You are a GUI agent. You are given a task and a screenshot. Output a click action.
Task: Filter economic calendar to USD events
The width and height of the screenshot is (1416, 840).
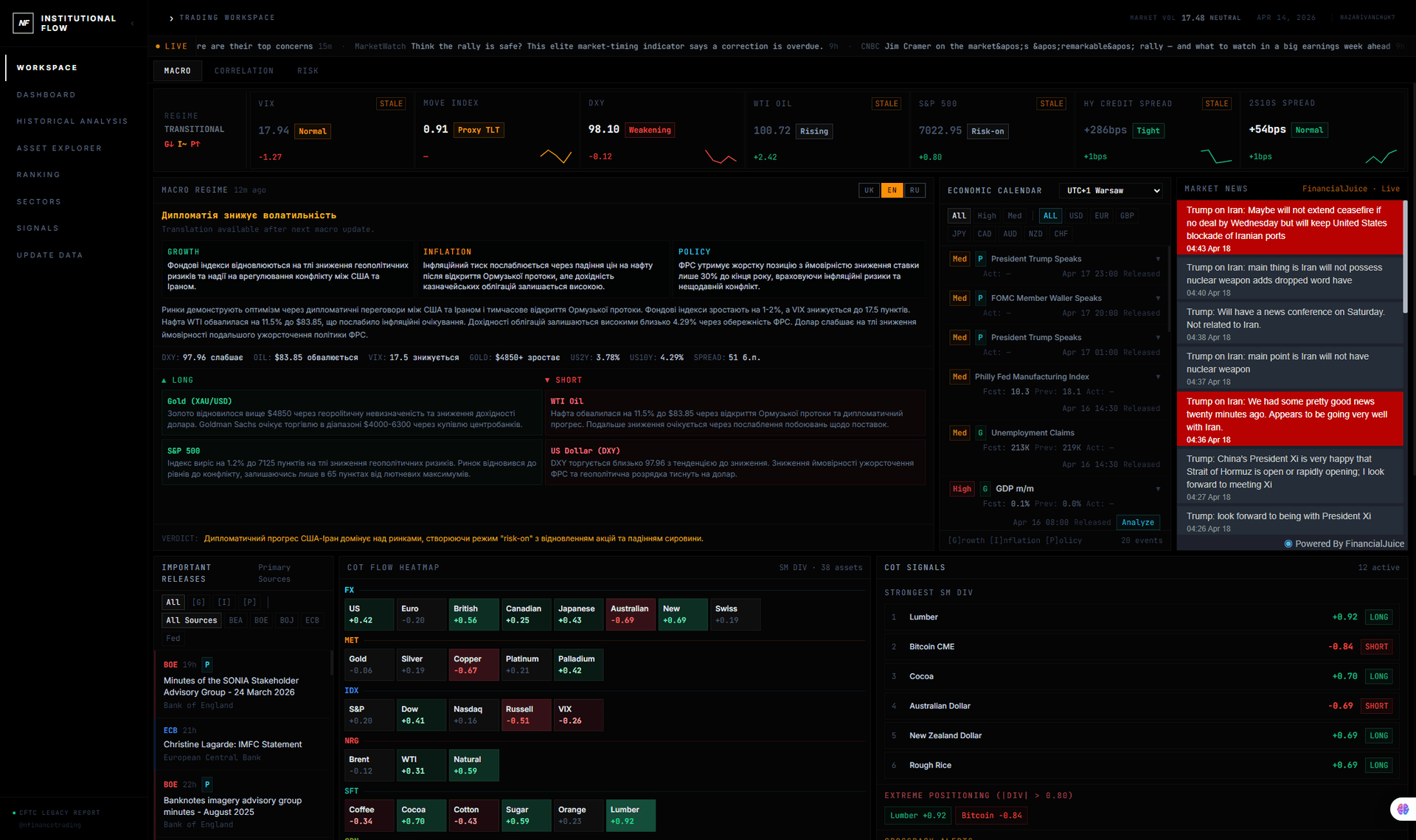[x=1076, y=216]
